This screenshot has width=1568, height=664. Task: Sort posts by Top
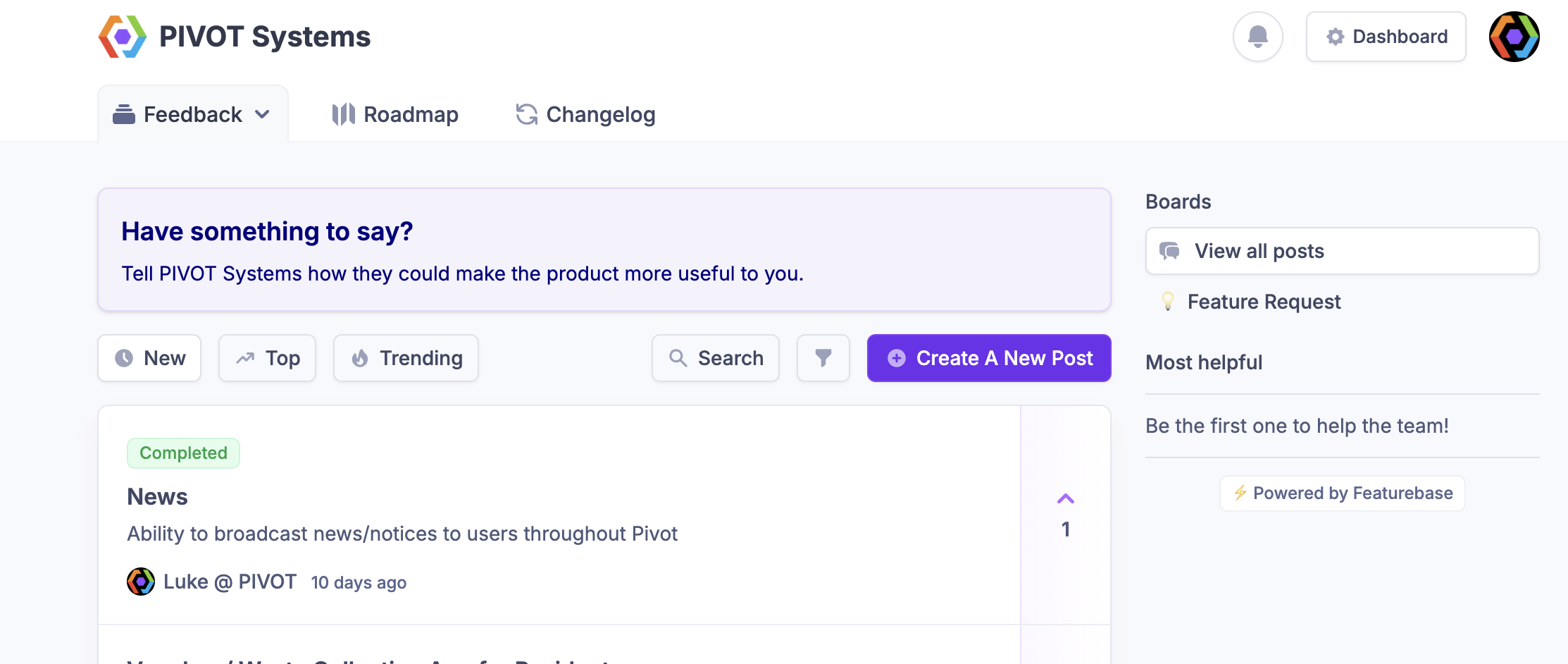[267, 358]
